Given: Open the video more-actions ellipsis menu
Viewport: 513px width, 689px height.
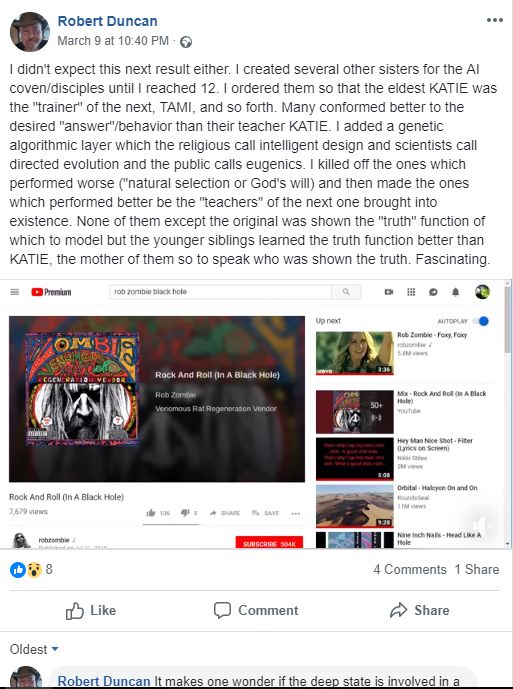Looking at the screenshot, I should pos(295,513).
